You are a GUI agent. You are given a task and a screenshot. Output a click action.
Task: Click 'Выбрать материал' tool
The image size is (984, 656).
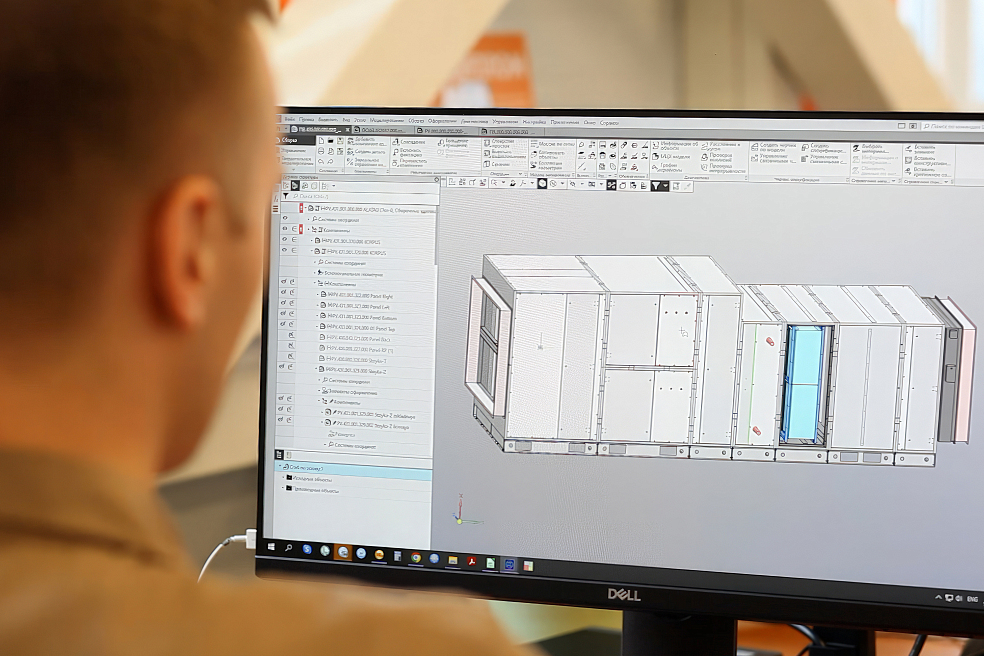point(873,149)
